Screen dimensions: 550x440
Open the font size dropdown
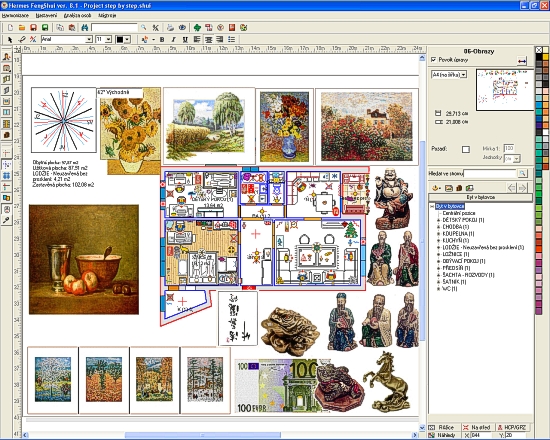(x=108, y=39)
